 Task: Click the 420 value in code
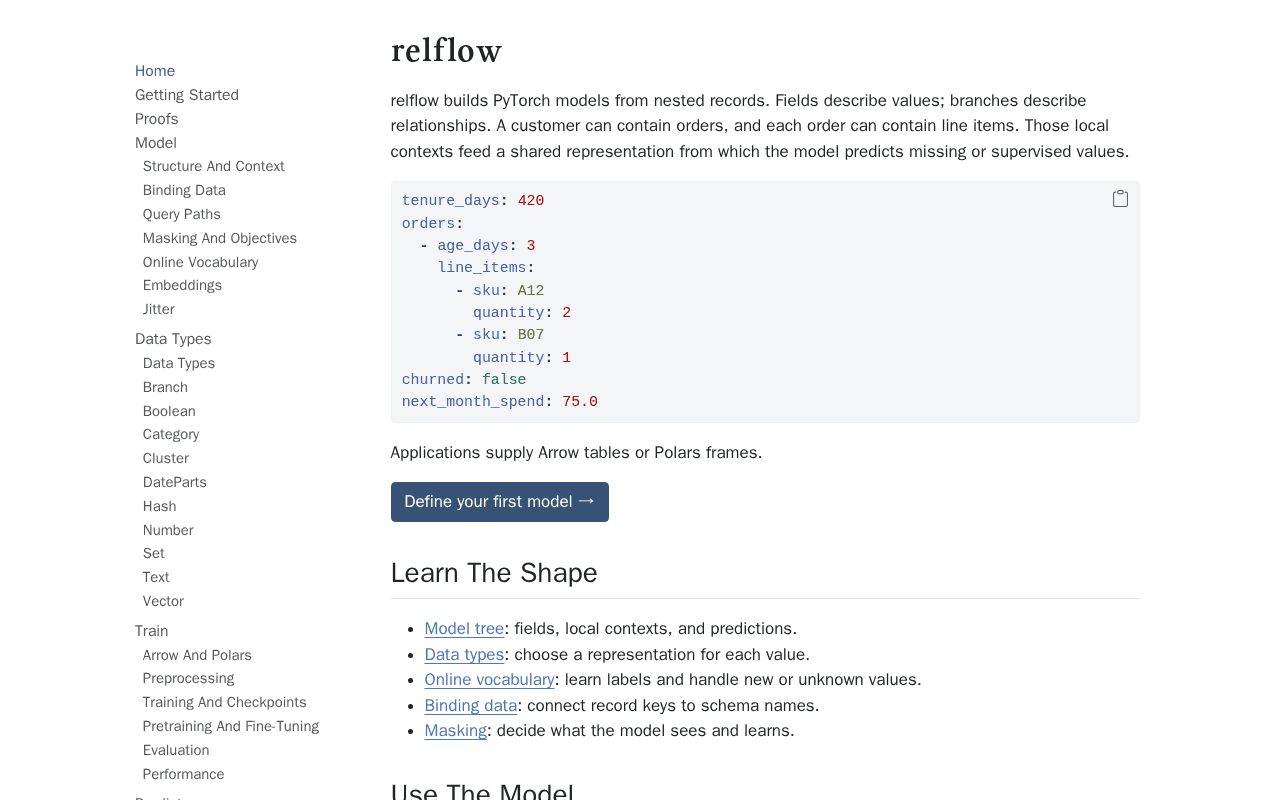click(x=531, y=201)
